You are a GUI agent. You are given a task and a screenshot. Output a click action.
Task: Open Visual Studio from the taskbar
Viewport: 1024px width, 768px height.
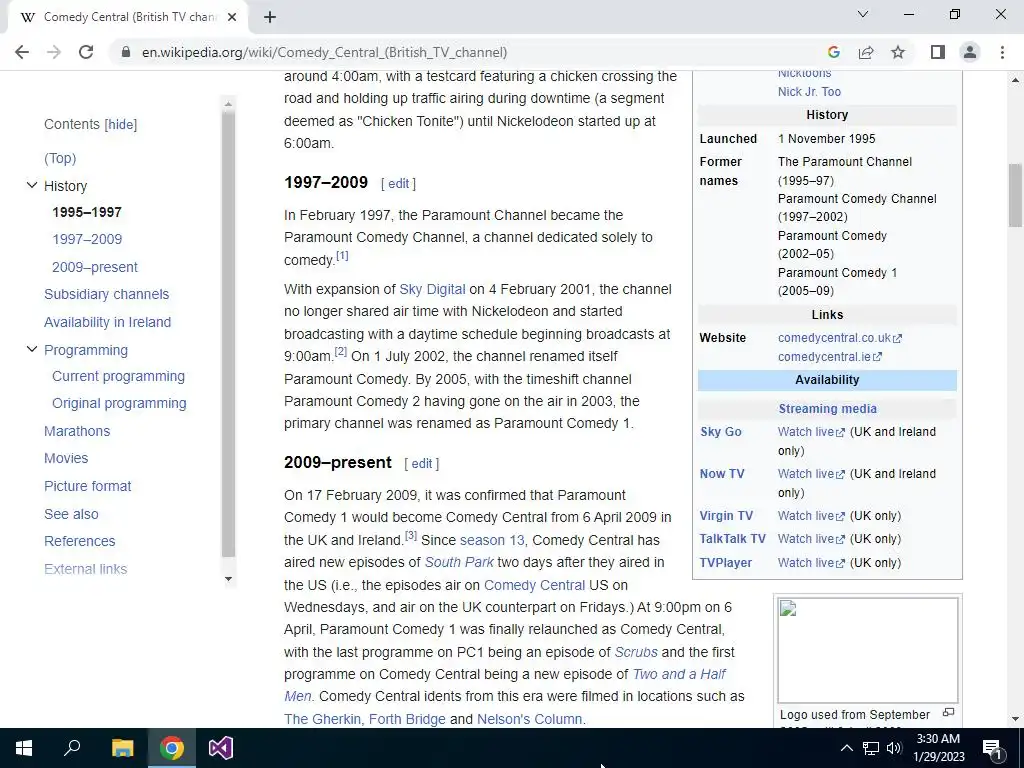click(x=221, y=748)
